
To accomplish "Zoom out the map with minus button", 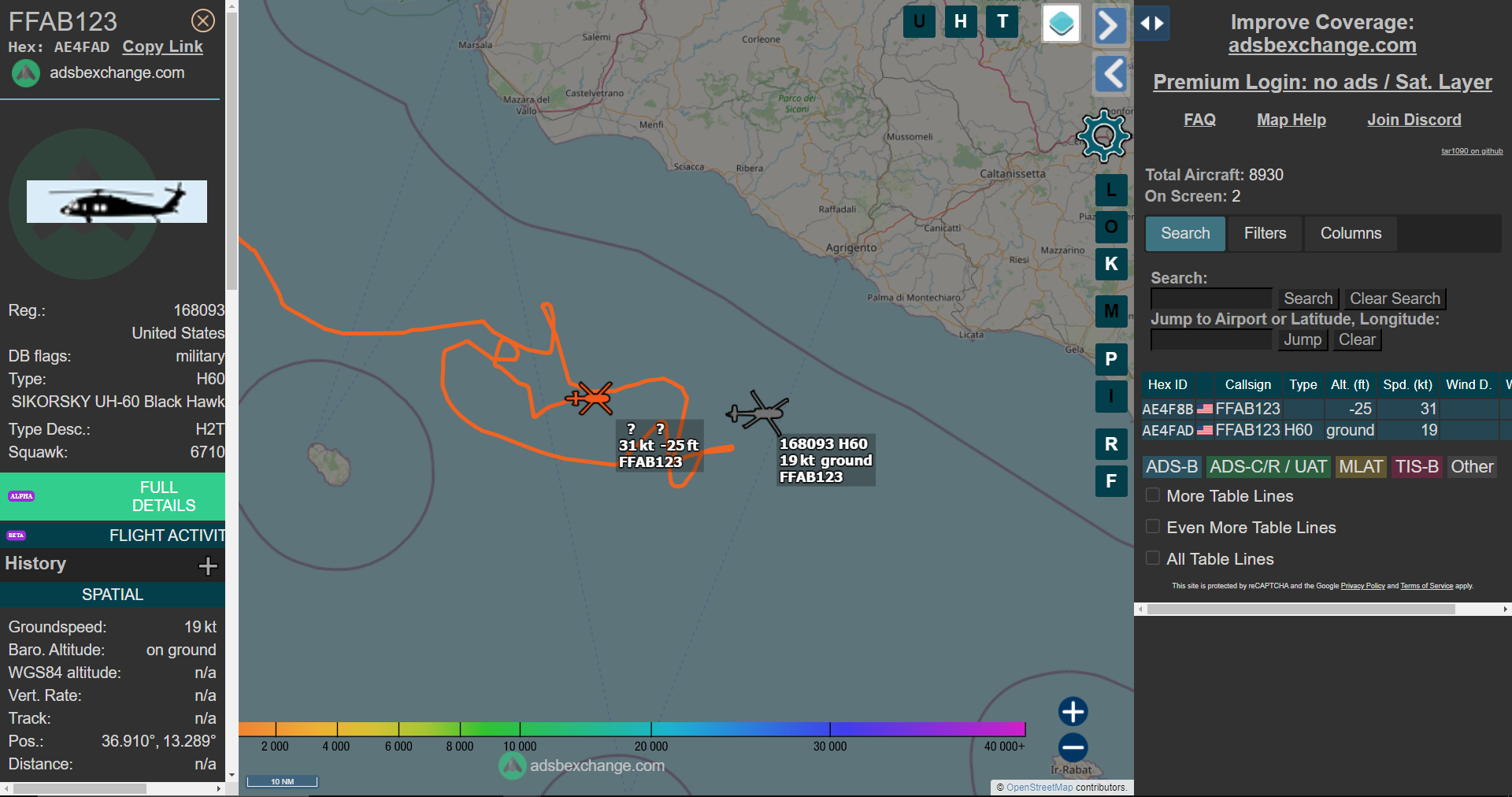I will click(1073, 747).
